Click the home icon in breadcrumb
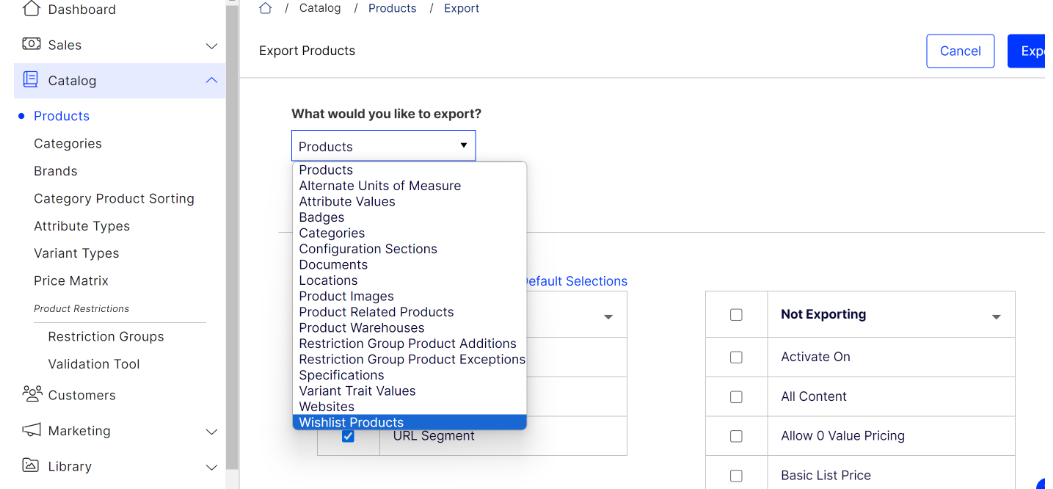 [x=266, y=8]
